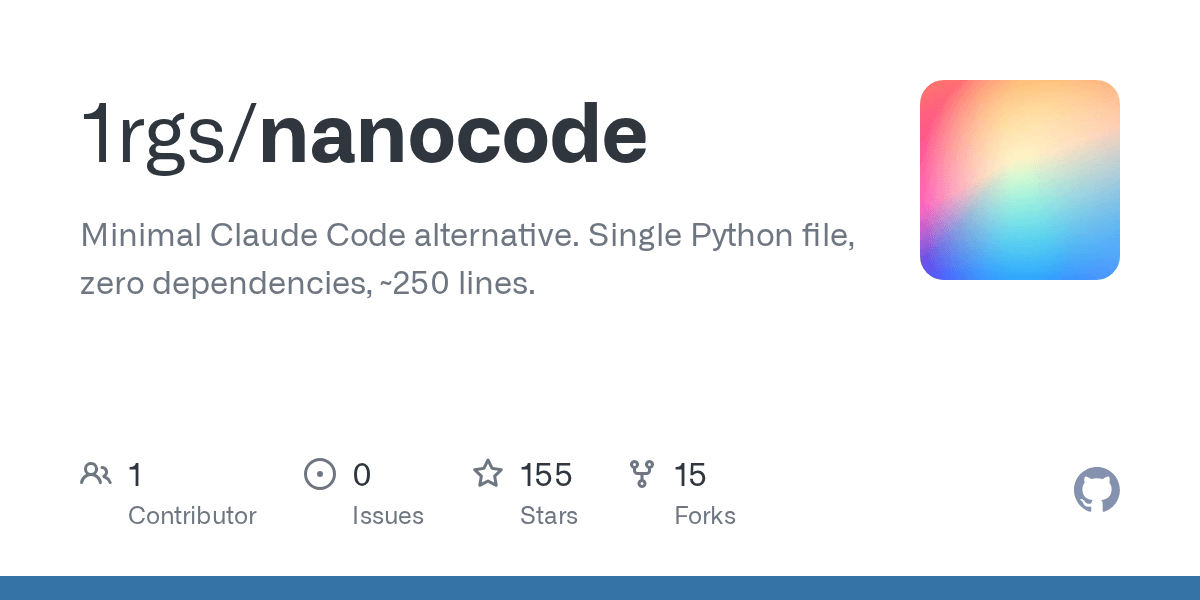This screenshot has width=1200, height=600.
Task: Click the Contributor label
Action: pyautogui.click(x=192, y=516)
